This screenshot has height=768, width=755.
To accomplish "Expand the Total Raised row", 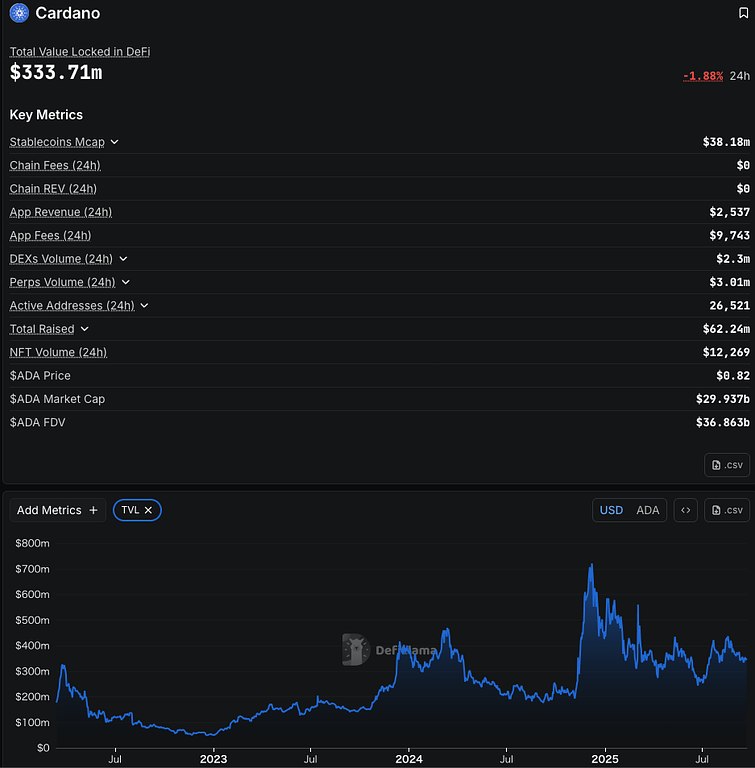I will pyautogui.click(x=84, y=329).
